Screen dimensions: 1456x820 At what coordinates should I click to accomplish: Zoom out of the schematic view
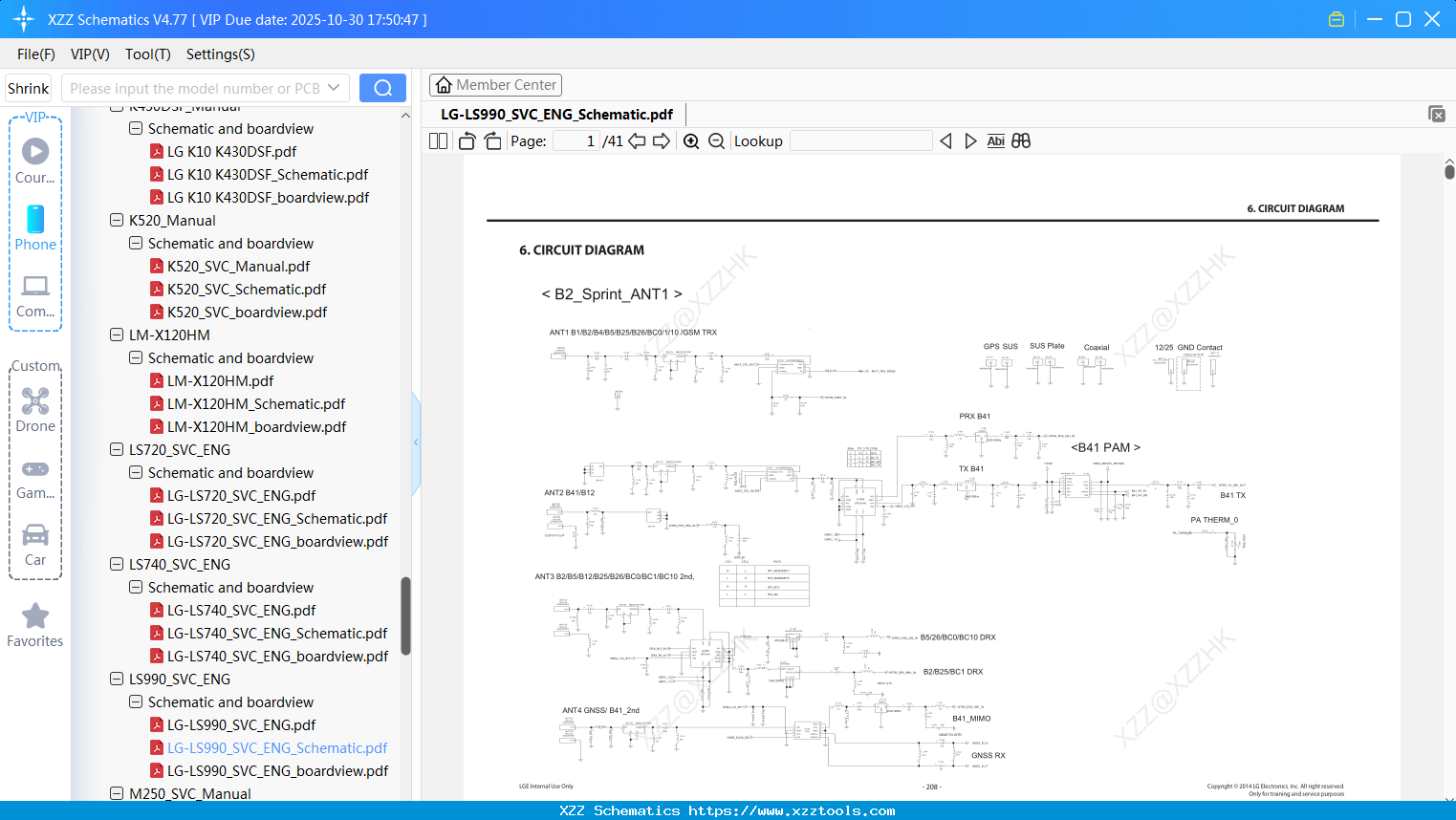point(715,140)
